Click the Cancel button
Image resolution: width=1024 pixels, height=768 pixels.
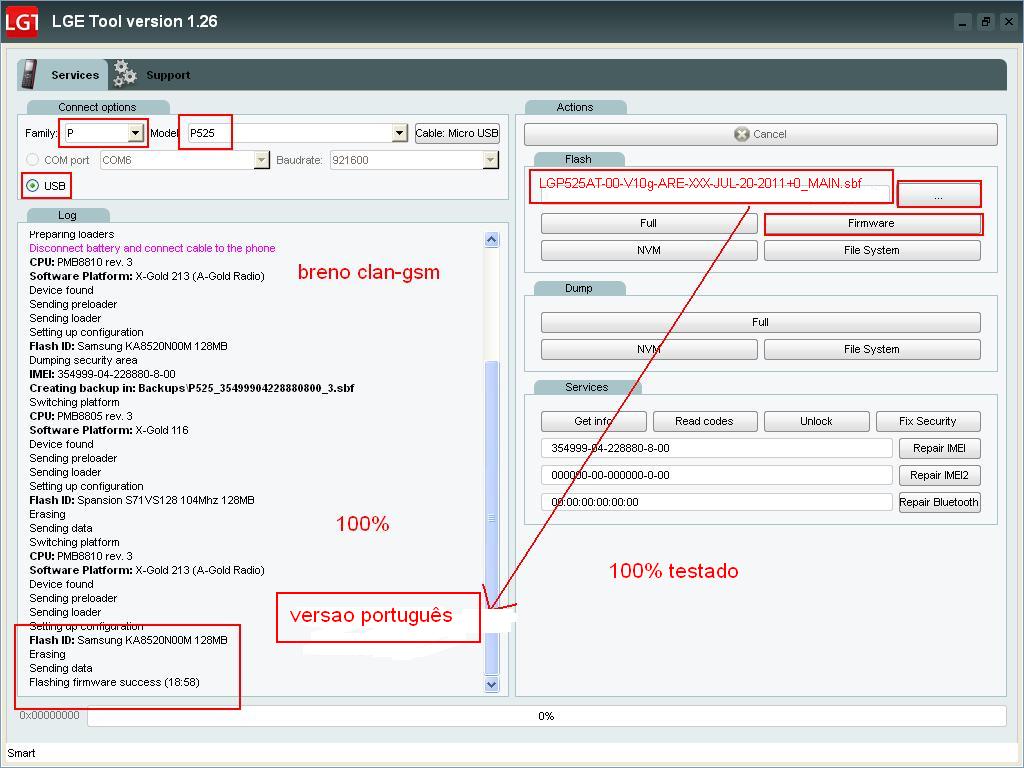pos(761,134)
